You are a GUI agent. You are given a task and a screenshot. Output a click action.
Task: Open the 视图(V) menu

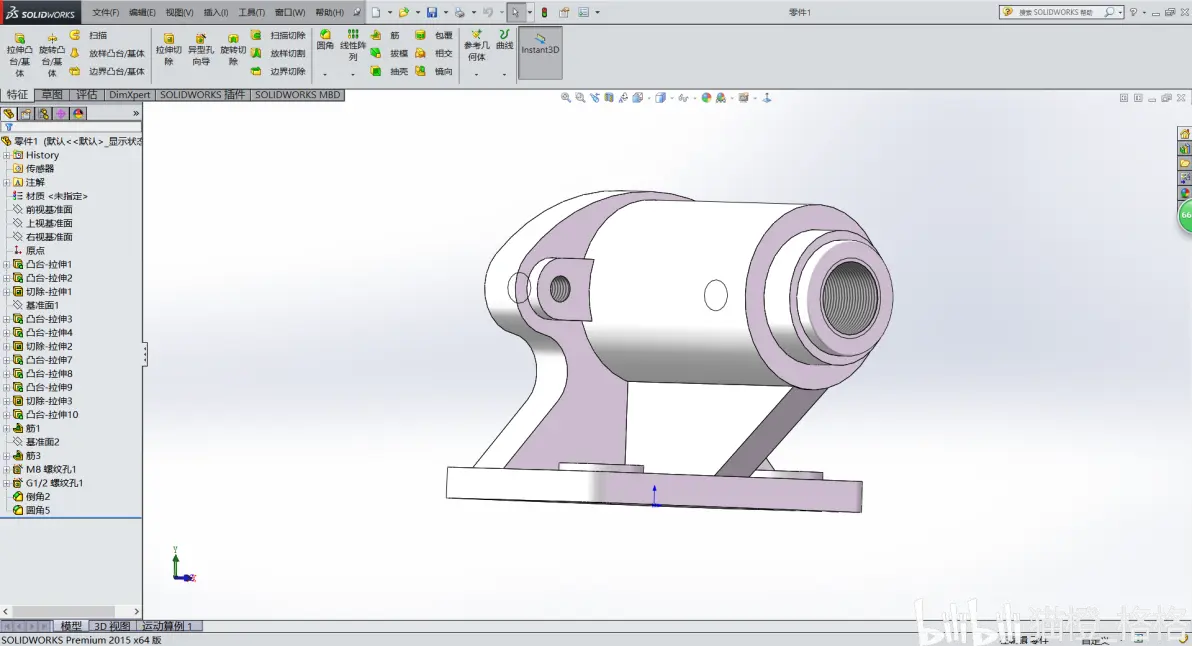[179, 12]
